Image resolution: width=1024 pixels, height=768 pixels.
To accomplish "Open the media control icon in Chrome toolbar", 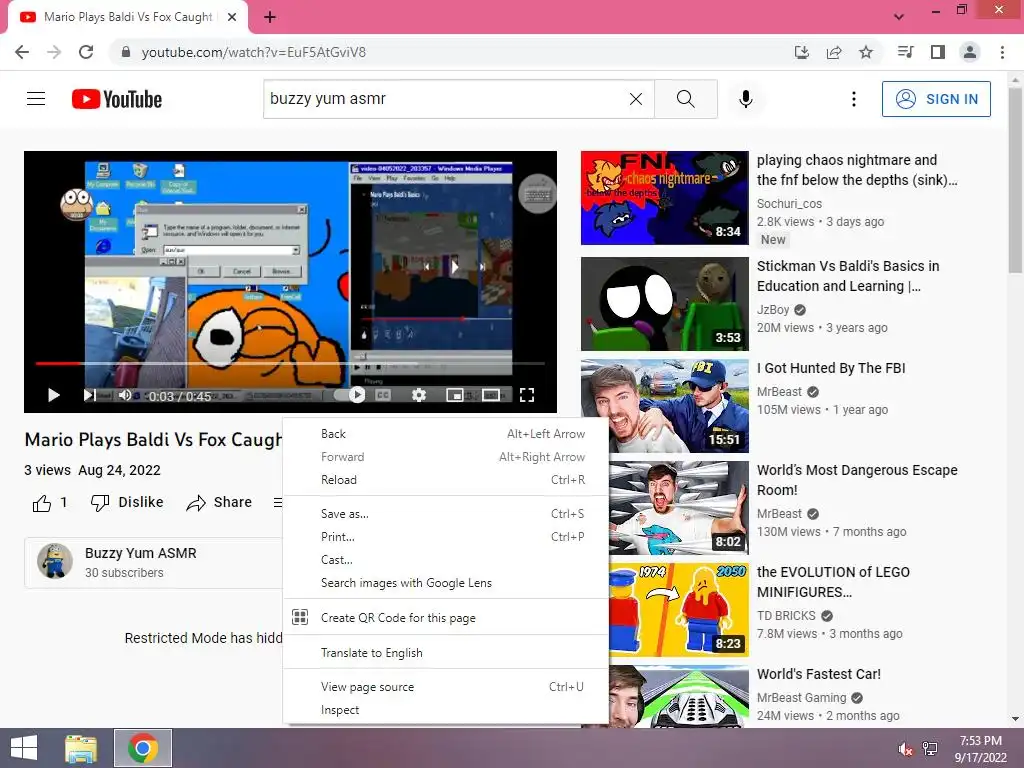I will tap(905, 52).
